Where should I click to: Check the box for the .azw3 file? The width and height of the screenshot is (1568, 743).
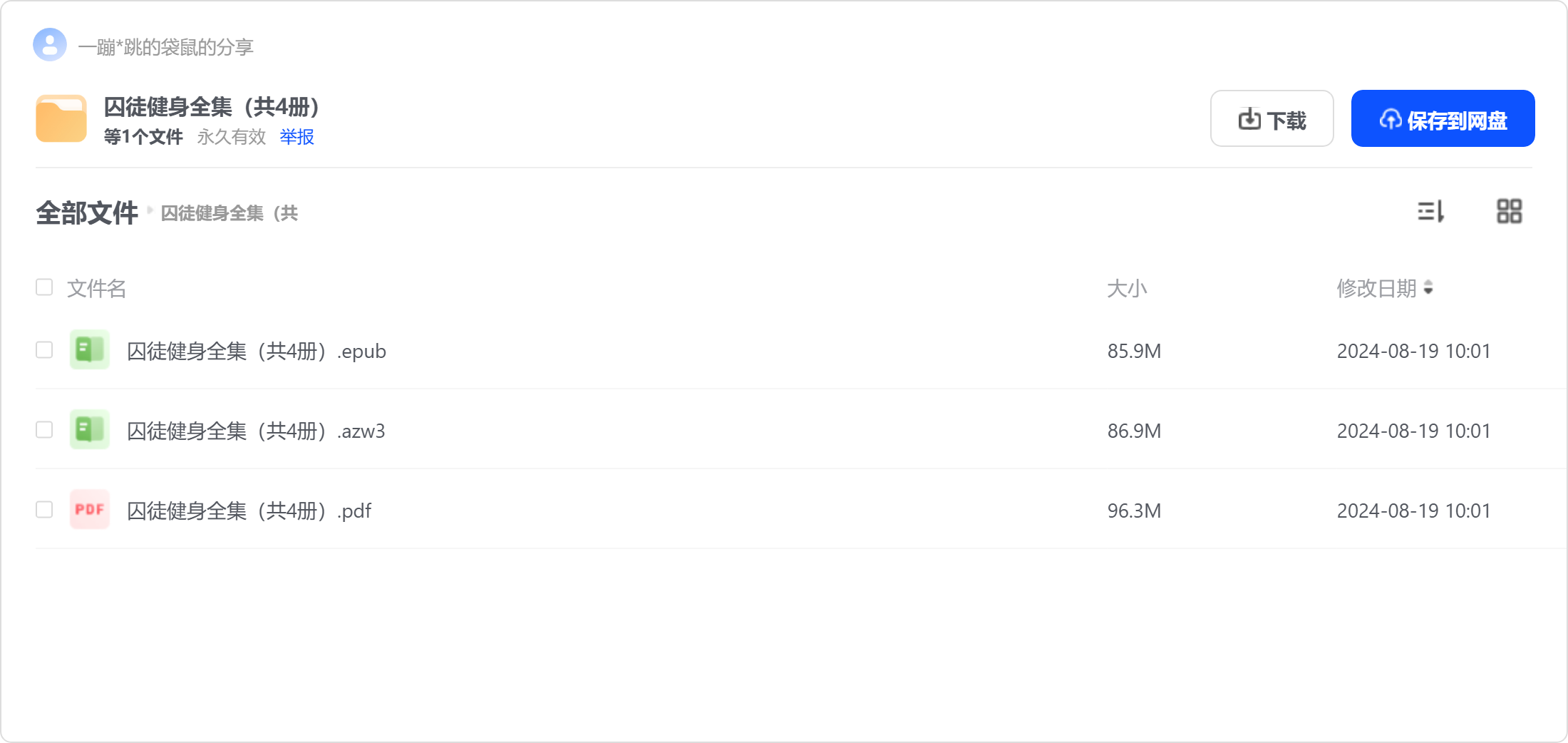coord(44,430)
